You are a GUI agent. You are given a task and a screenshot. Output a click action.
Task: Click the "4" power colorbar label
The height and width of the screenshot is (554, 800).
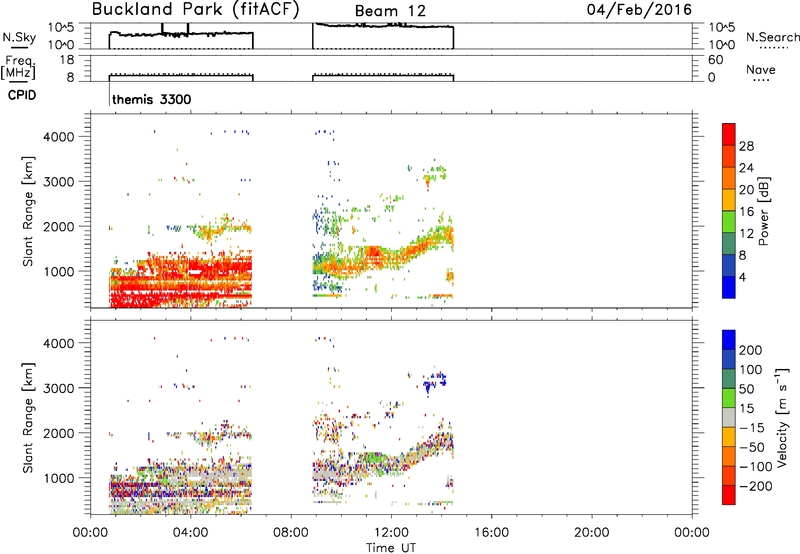[742, 277]
